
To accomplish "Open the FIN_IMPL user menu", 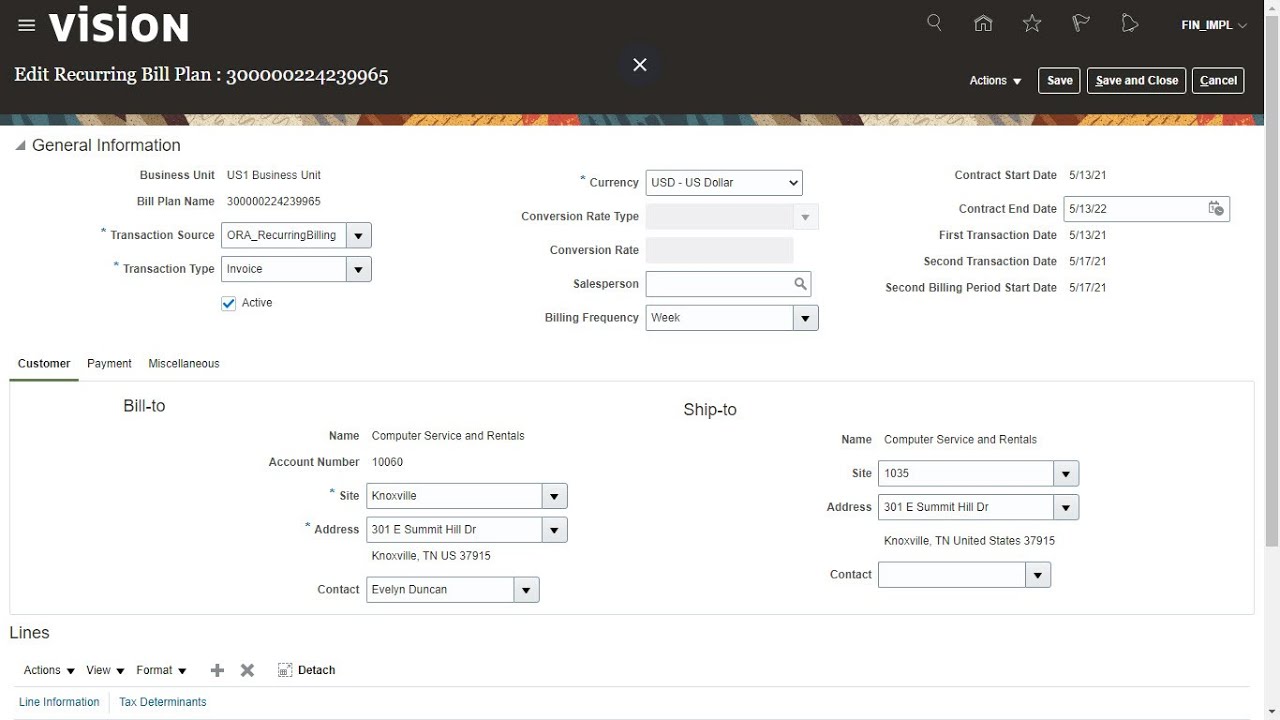I will (1214, 25).
